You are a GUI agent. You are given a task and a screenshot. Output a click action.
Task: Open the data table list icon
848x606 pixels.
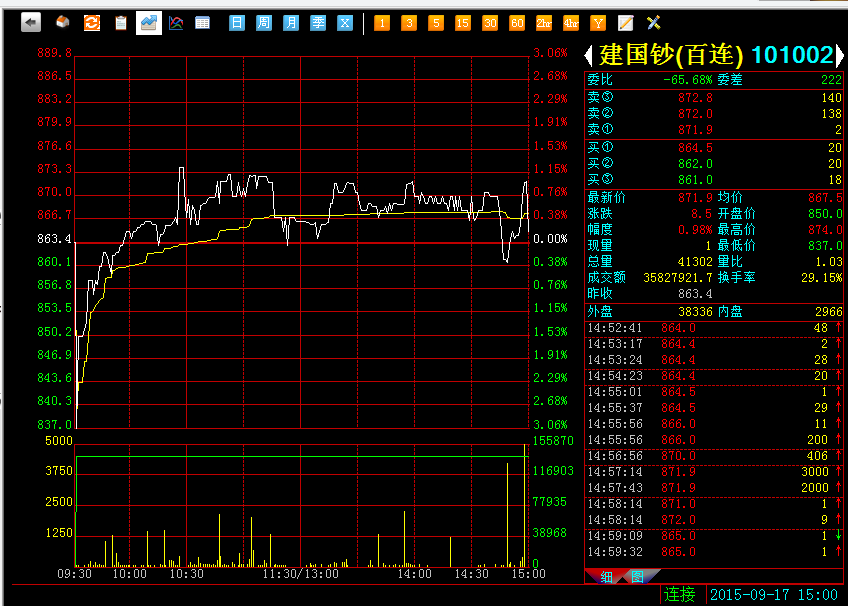[203, 22]
